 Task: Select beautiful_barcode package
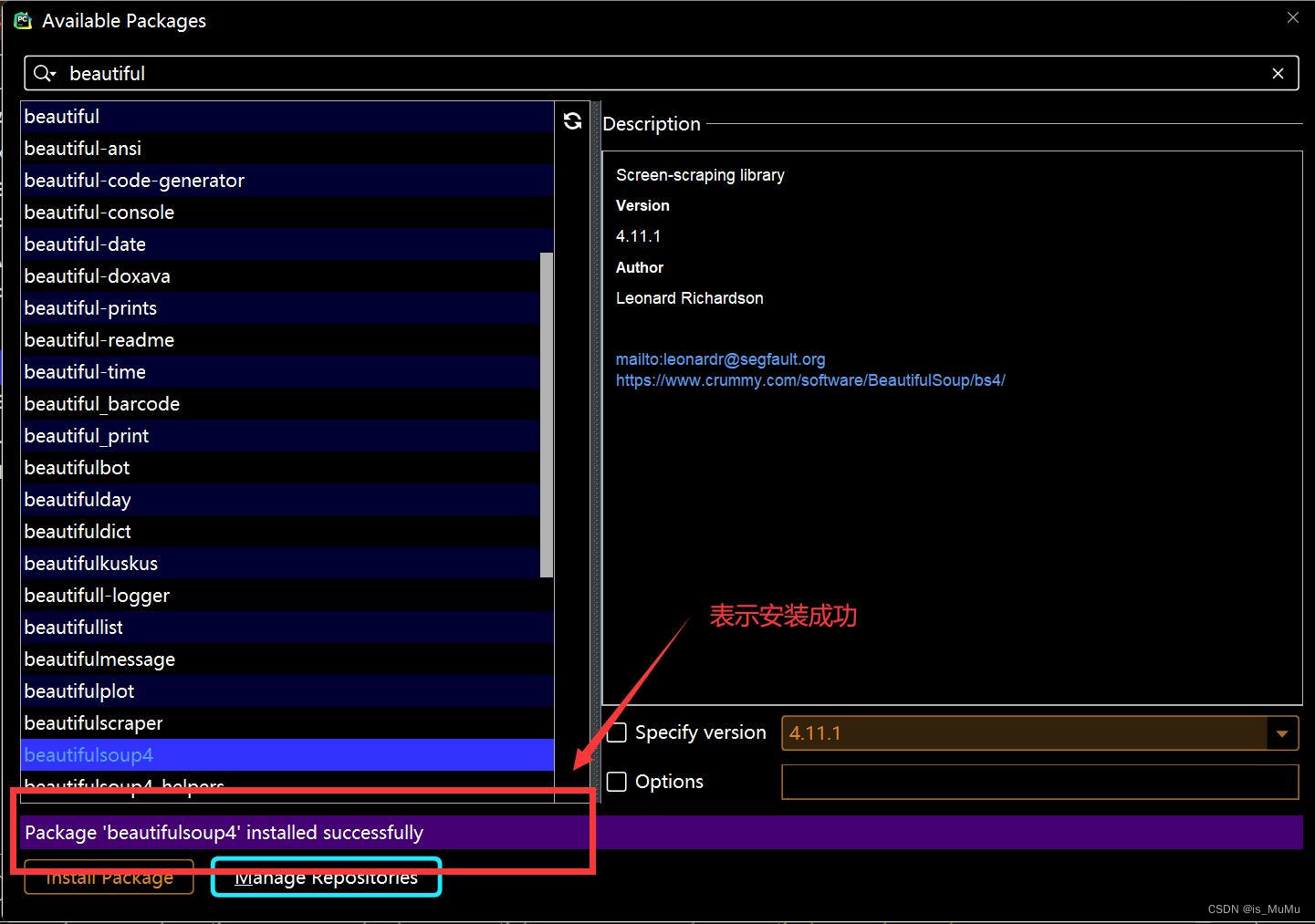click(x=280, y=404)
